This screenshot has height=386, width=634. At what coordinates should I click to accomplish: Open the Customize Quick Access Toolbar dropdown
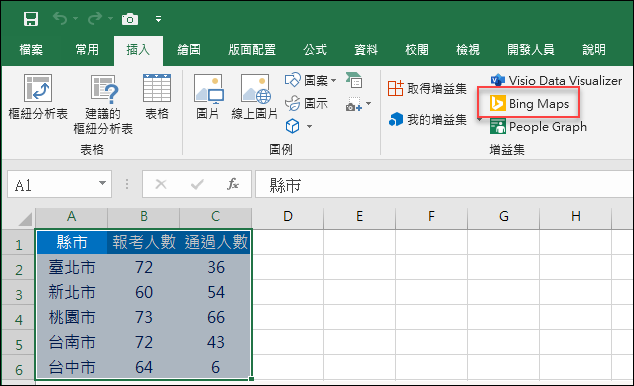point(158,19)
